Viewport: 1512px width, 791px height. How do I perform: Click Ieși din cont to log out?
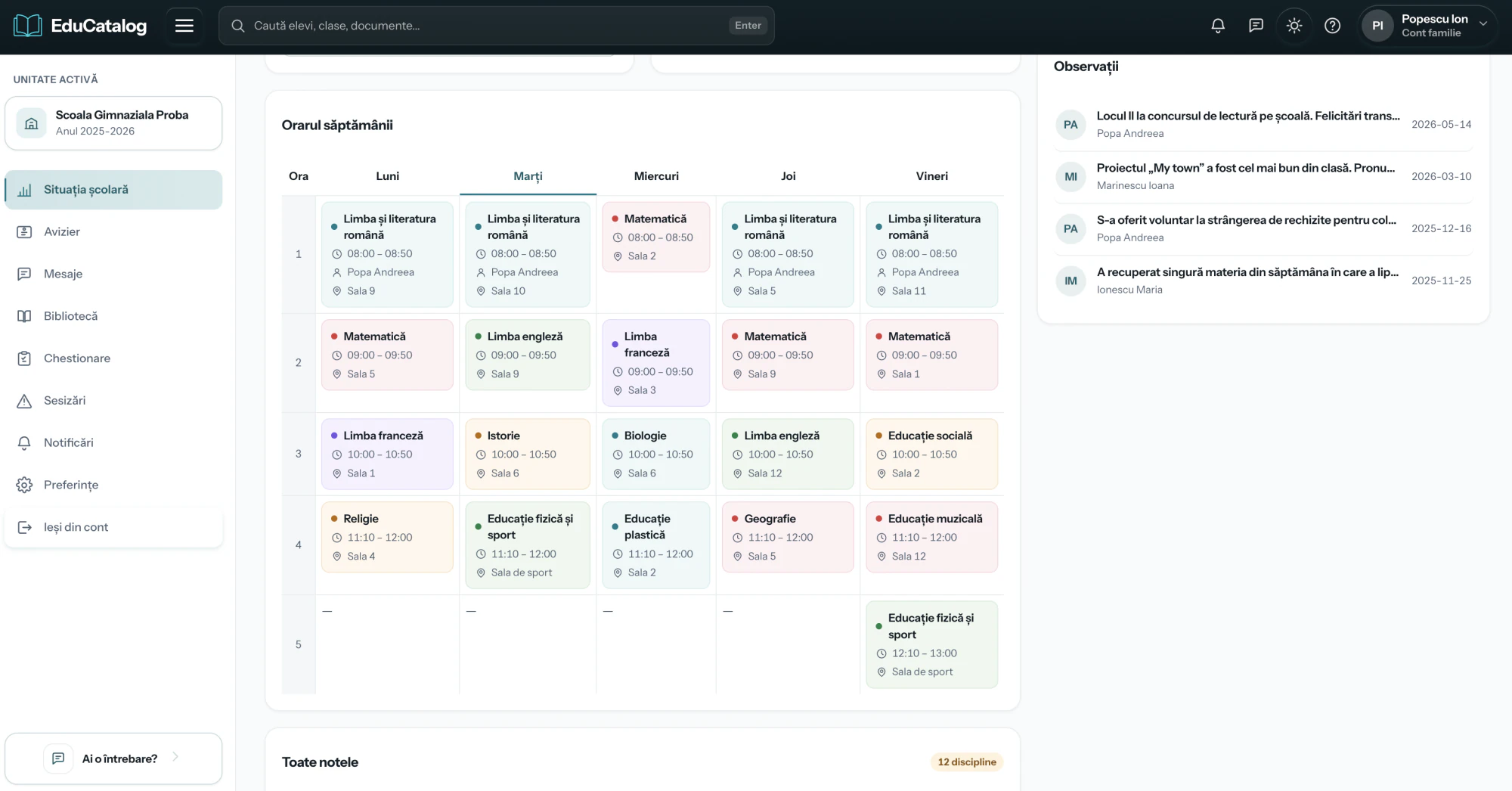coord(113,527)
